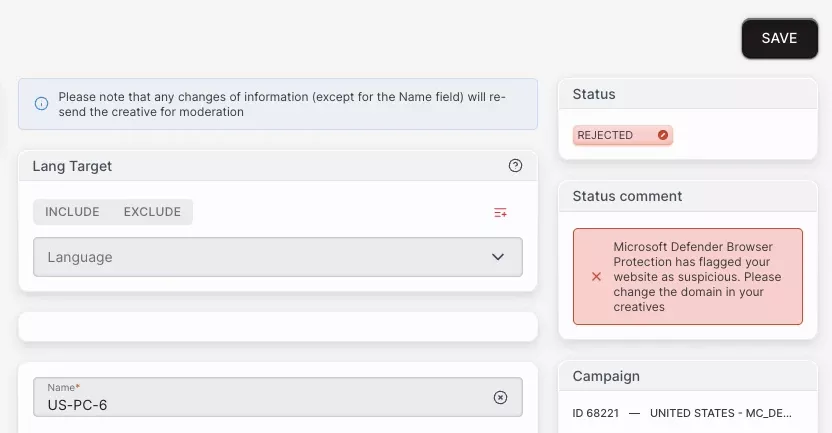832x433 pixels.
Task: Click the Lang Target heading
Action: (72, 166)
